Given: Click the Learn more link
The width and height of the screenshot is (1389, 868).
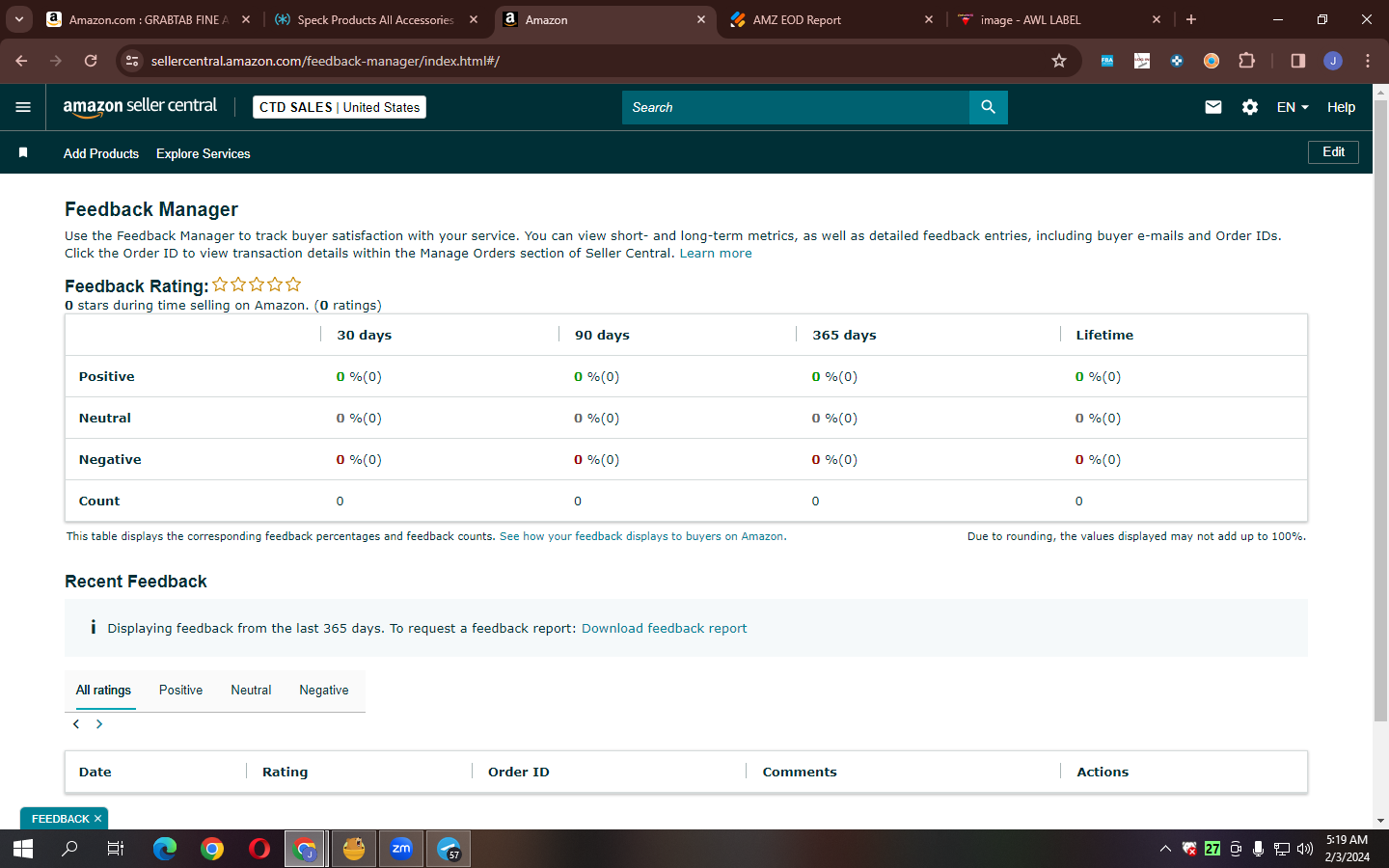Looking at the screenshot, I should pos(716,254).
